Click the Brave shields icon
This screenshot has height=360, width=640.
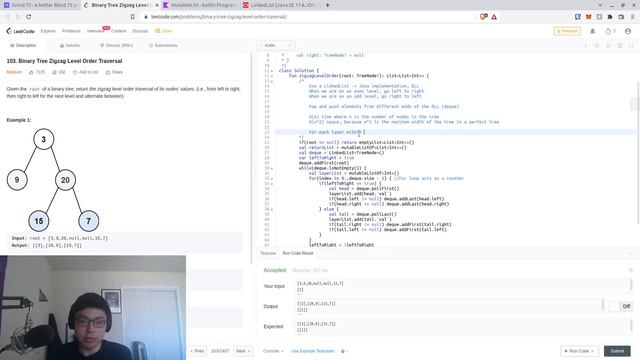[484, 17]
